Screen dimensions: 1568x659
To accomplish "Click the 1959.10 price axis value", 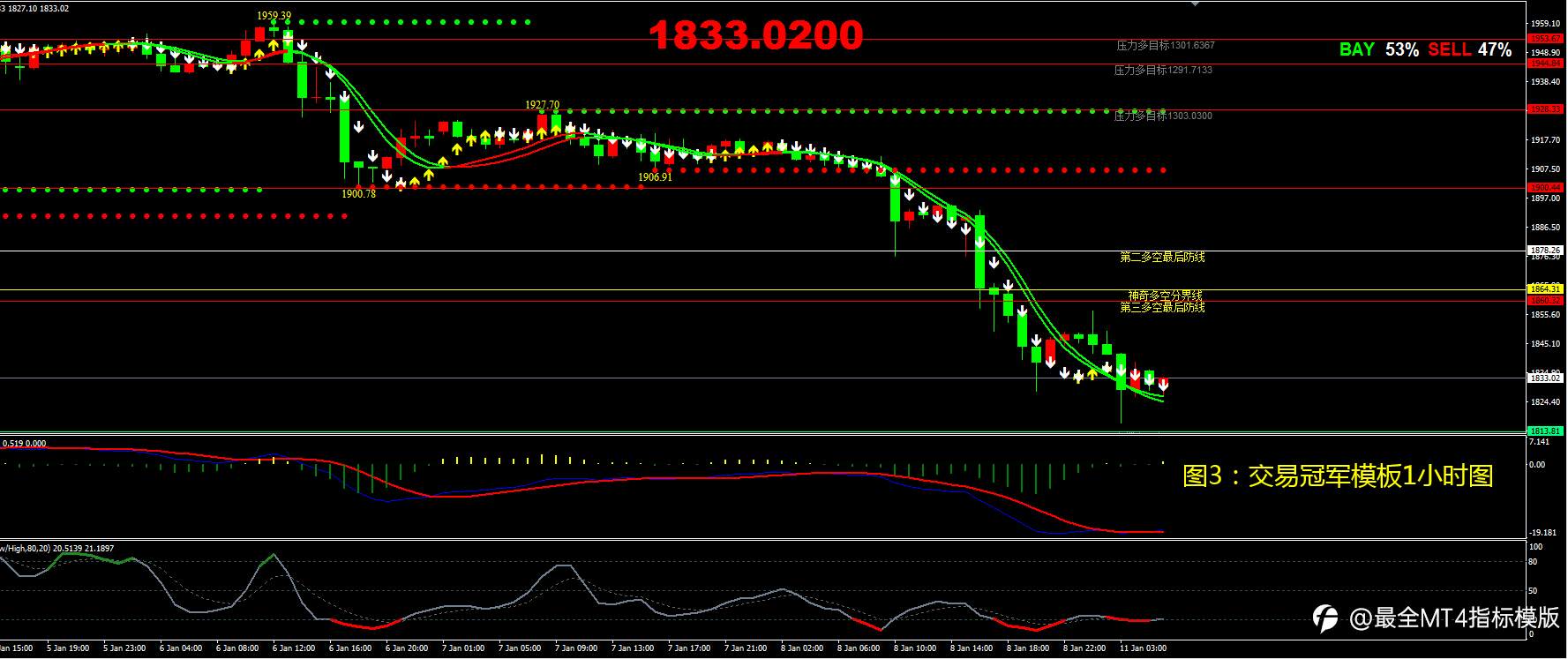I will pos(1546,24).
